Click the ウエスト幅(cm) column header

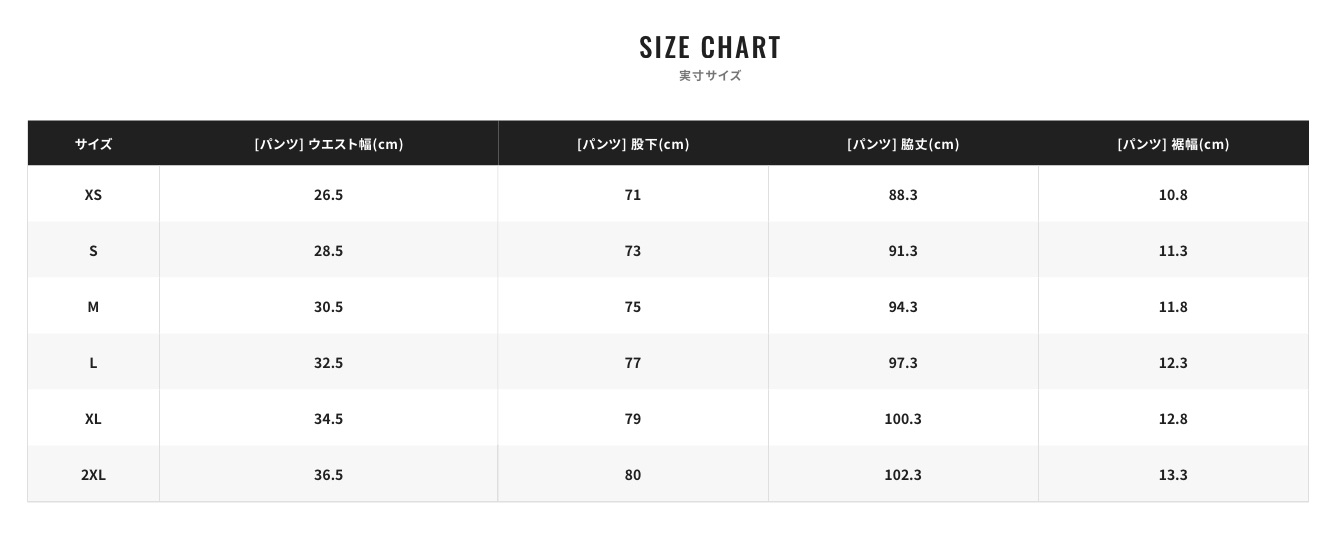click(328, 144)
